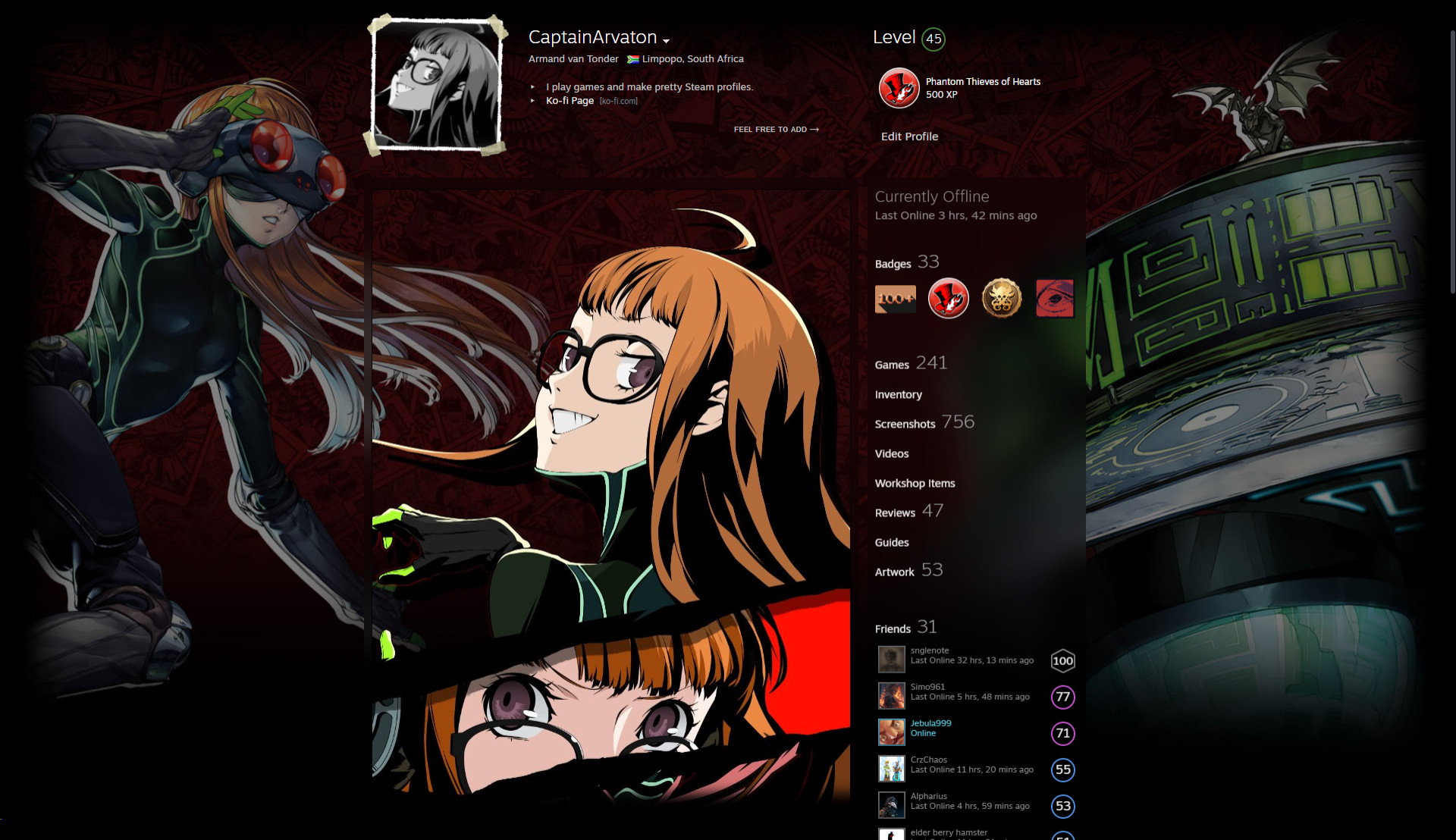1456x840 pixels.
Task: Open the Ko-fi Page link
Action: [x=570, y=100]
